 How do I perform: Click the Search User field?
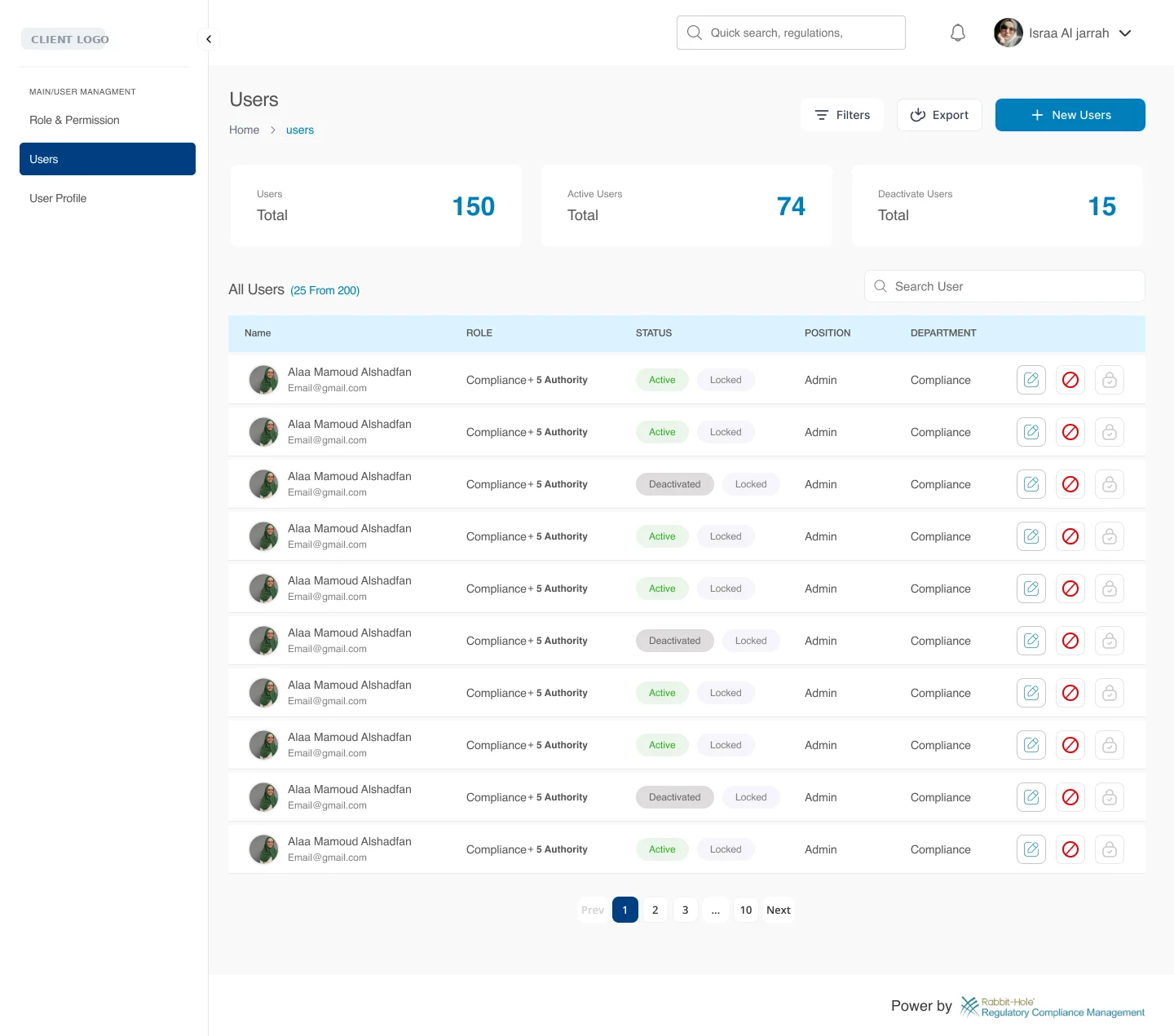coord(1004,286)
